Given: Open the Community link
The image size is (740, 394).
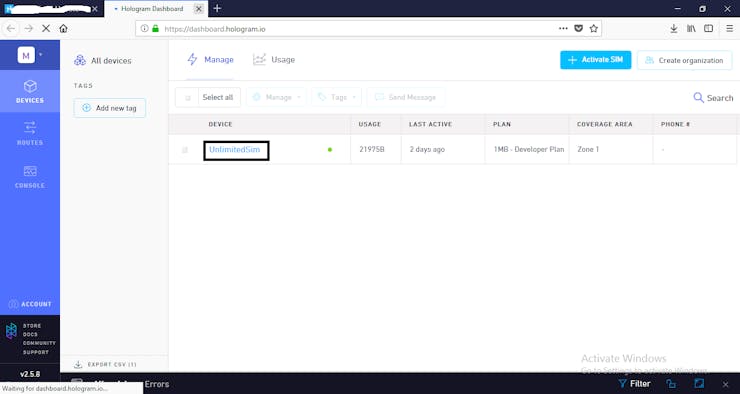Looking at the screenshot, I should click(x=39, y=343).
